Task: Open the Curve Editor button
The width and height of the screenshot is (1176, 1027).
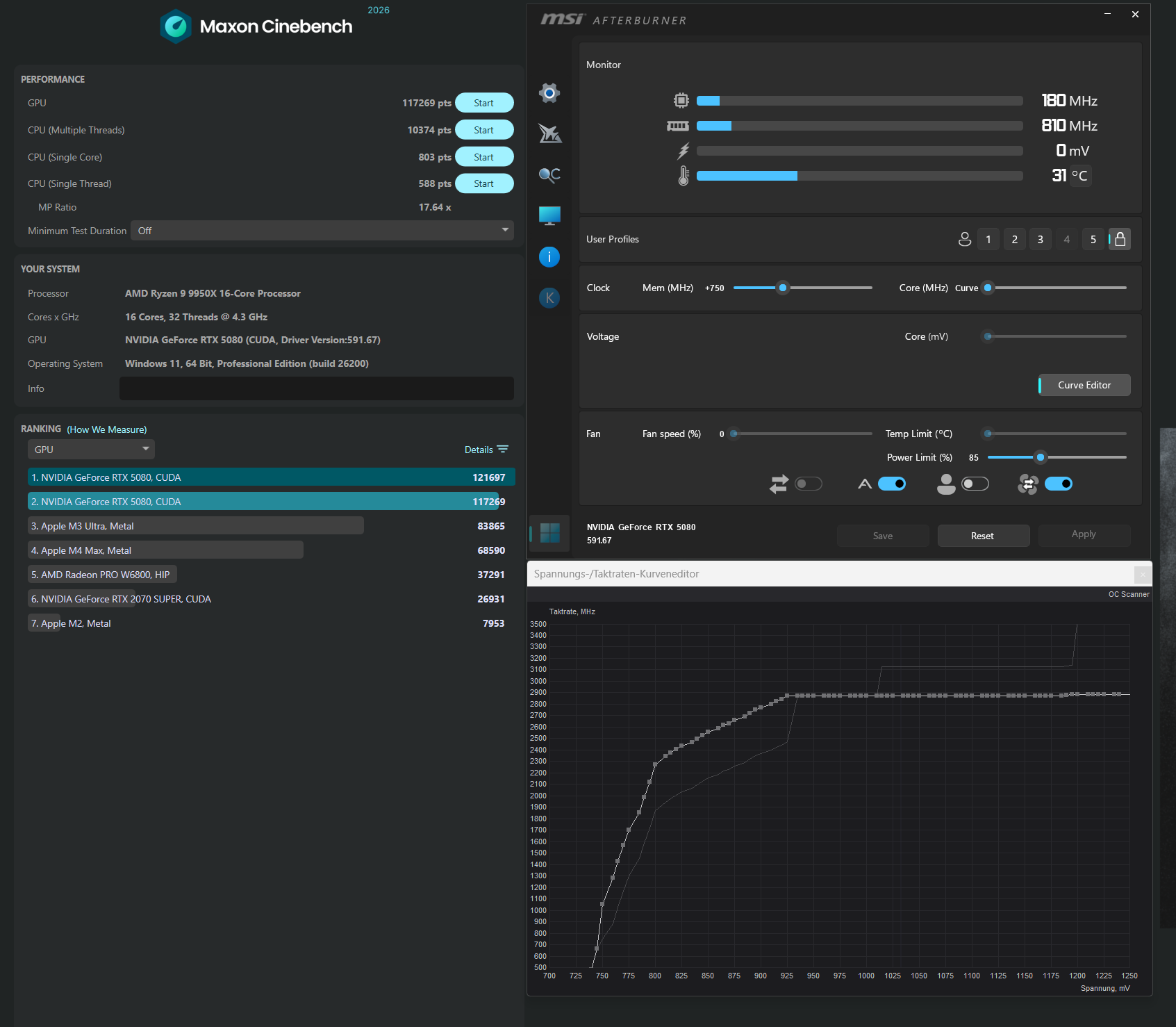Action: [1084, 385]
